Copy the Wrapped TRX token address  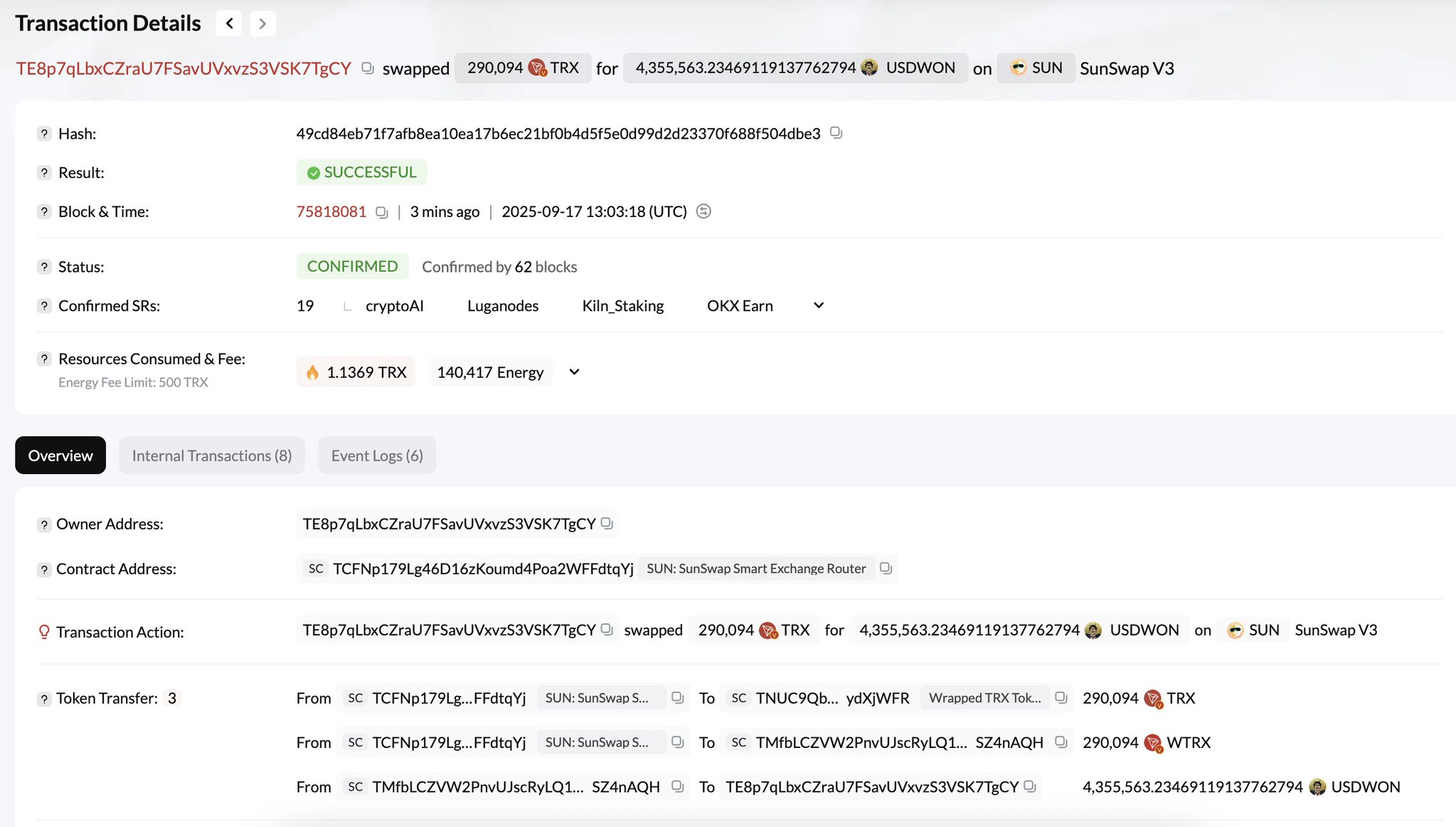(1061, 698)
